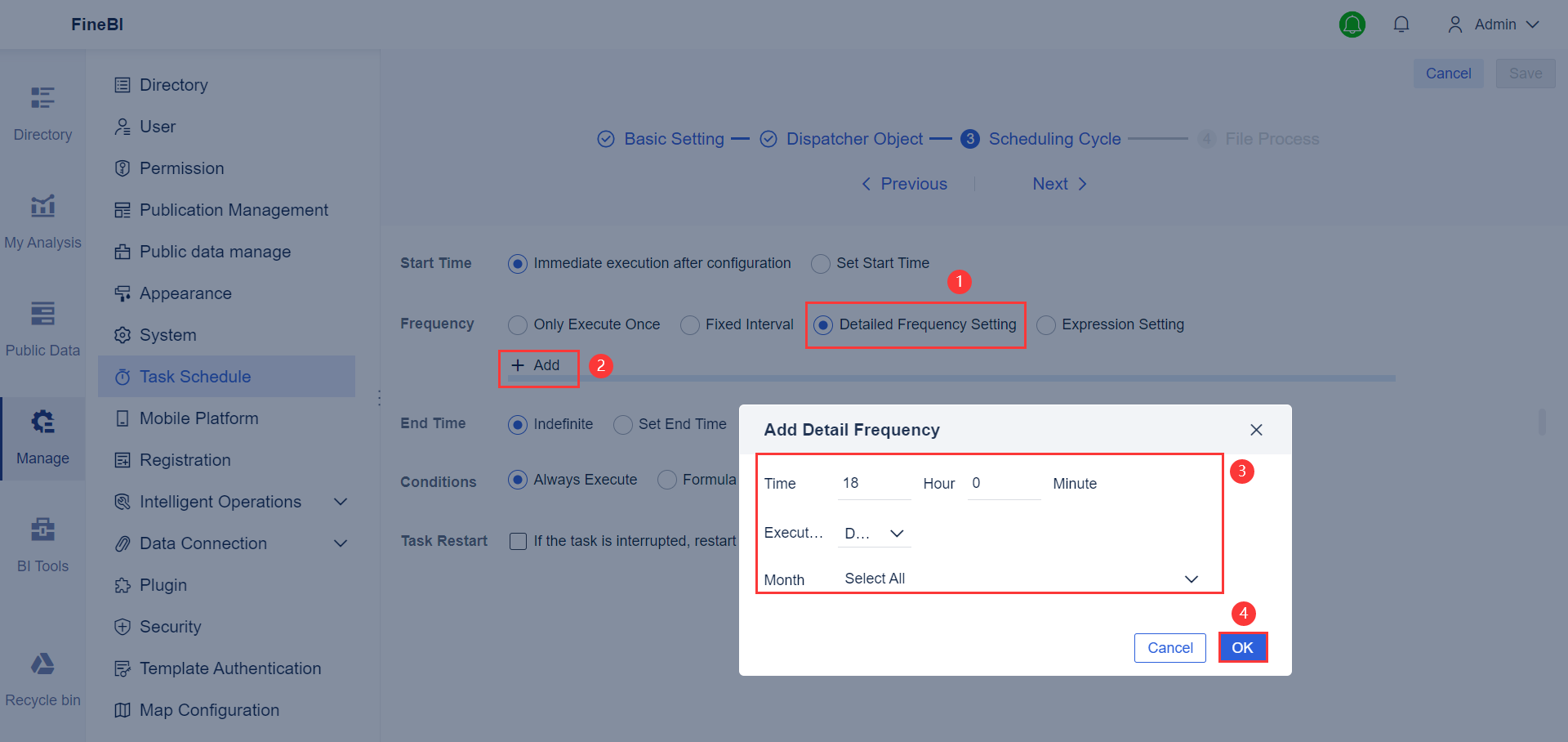Image resolution: width=1568 pixels, height=742 pixels.
Task: Collapse the Data Connection menu
Action: coord(341,543)
